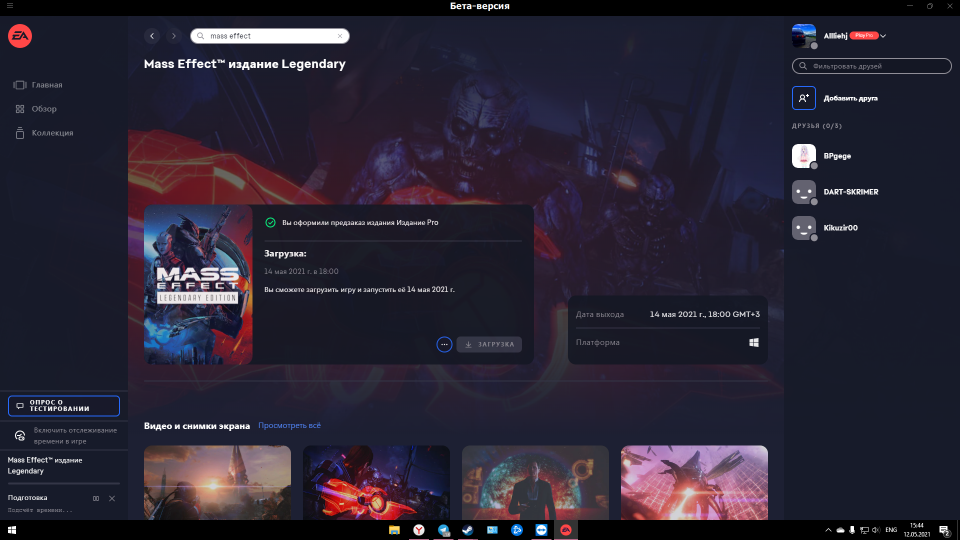The height and width of the screenshot is (540, 960).
Task: Open the man in suit screenshot thumbnail
Action: [535, 482]
